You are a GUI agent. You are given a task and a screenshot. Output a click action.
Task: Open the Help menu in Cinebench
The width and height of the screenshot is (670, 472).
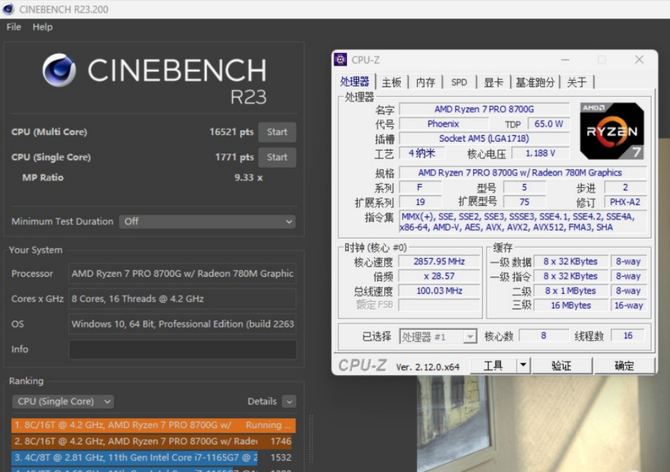(x=42, y=27)
